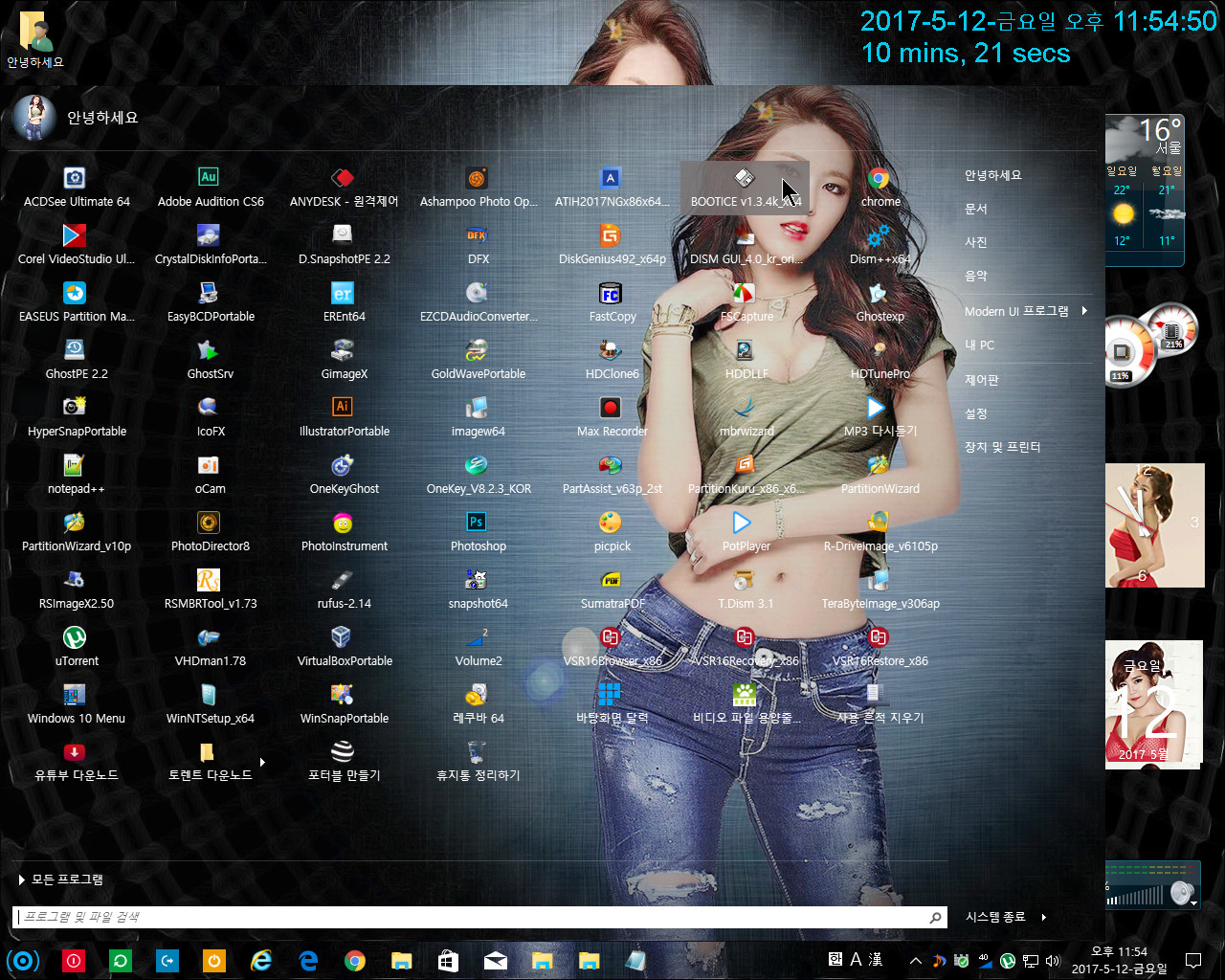Open 시스템 종료 options arrow

tap(1043, 917)
